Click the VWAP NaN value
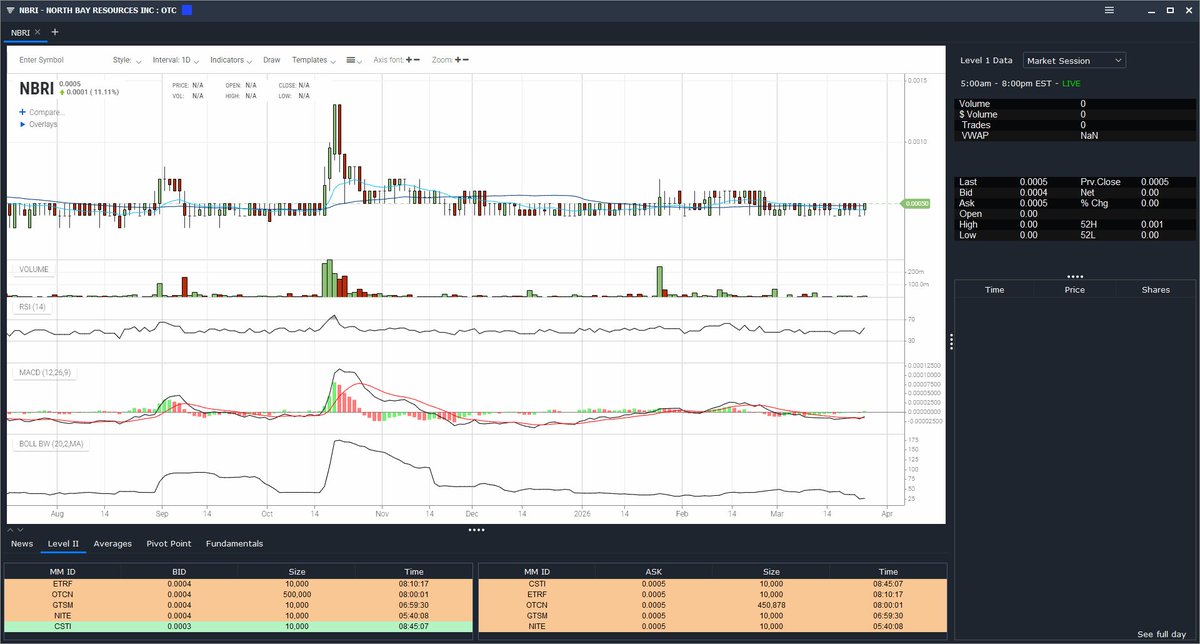1200x644 pixels. click(1089, 135)
